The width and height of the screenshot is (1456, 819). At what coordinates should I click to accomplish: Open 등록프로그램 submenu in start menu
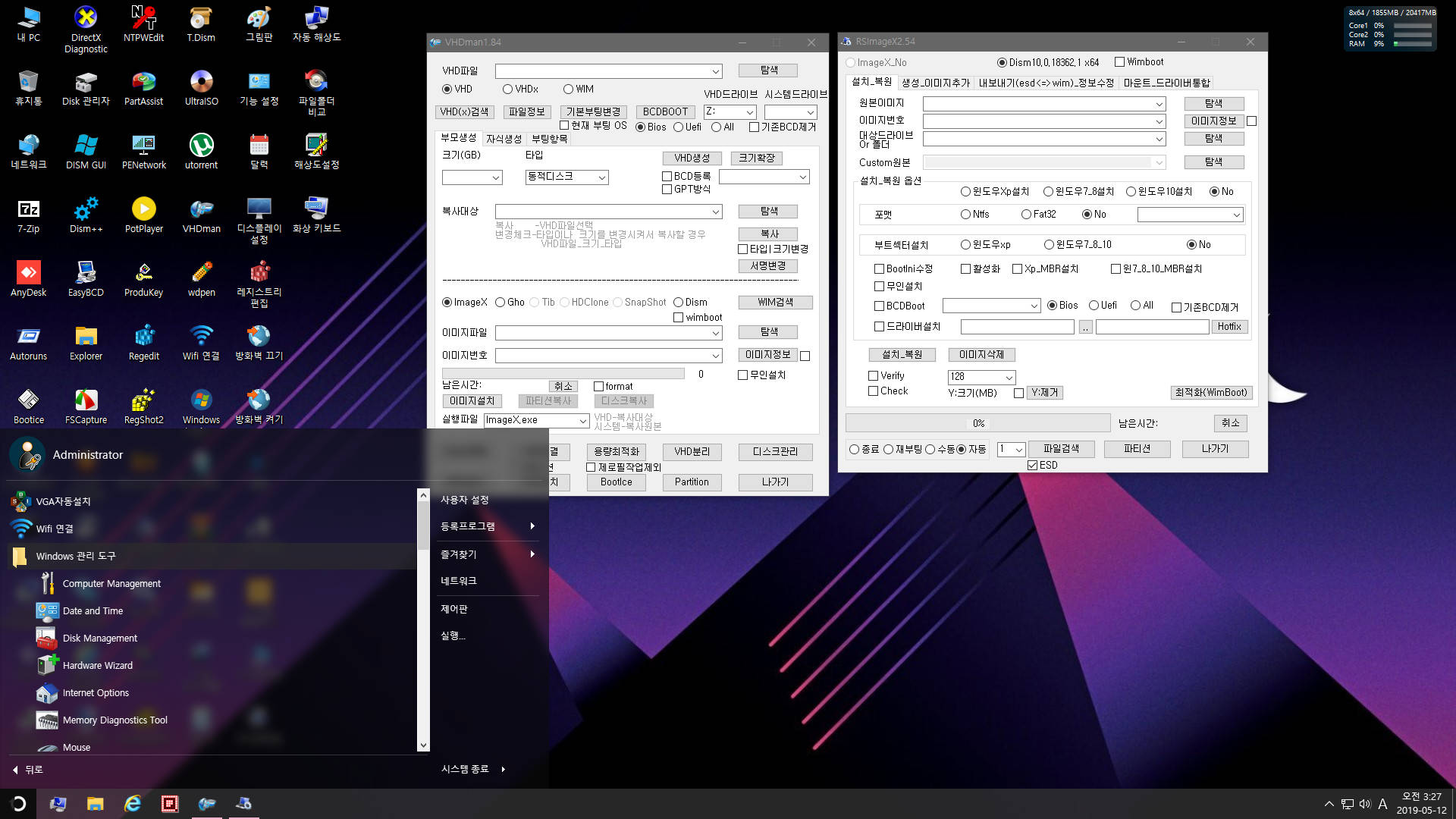click(x=488, y=526)
